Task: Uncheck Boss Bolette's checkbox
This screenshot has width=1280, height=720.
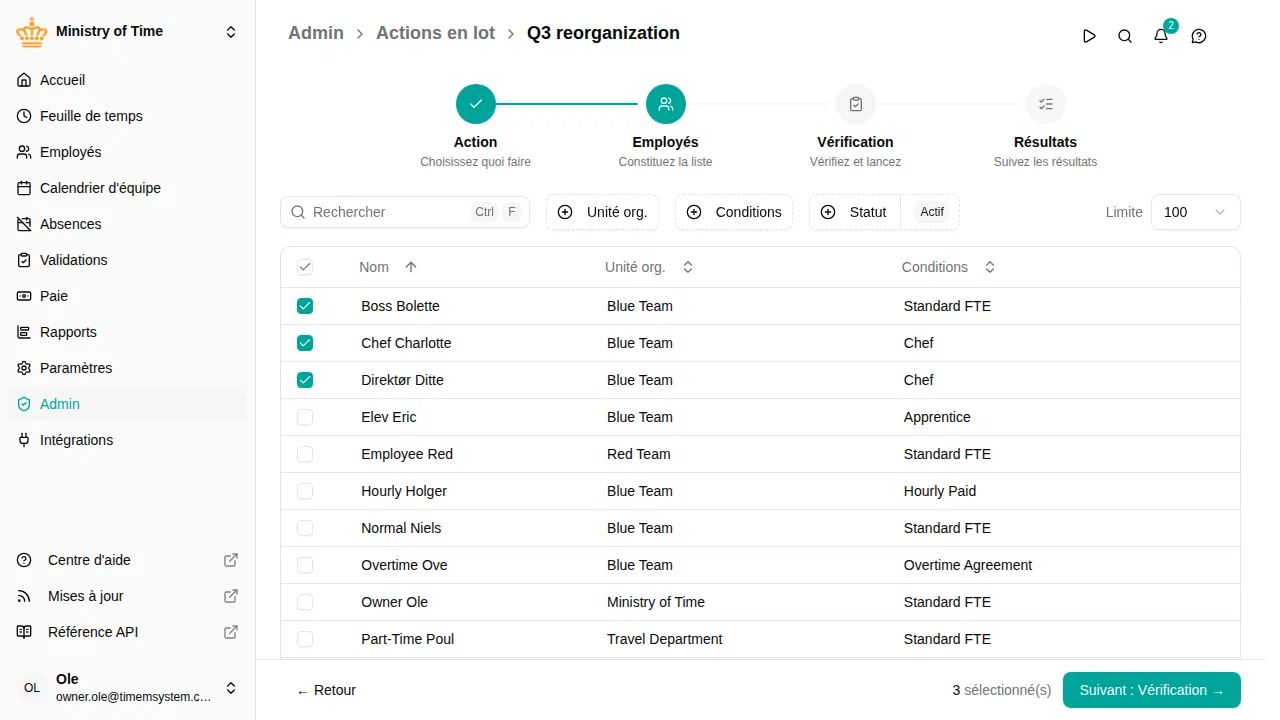Action: pos(305,306)
